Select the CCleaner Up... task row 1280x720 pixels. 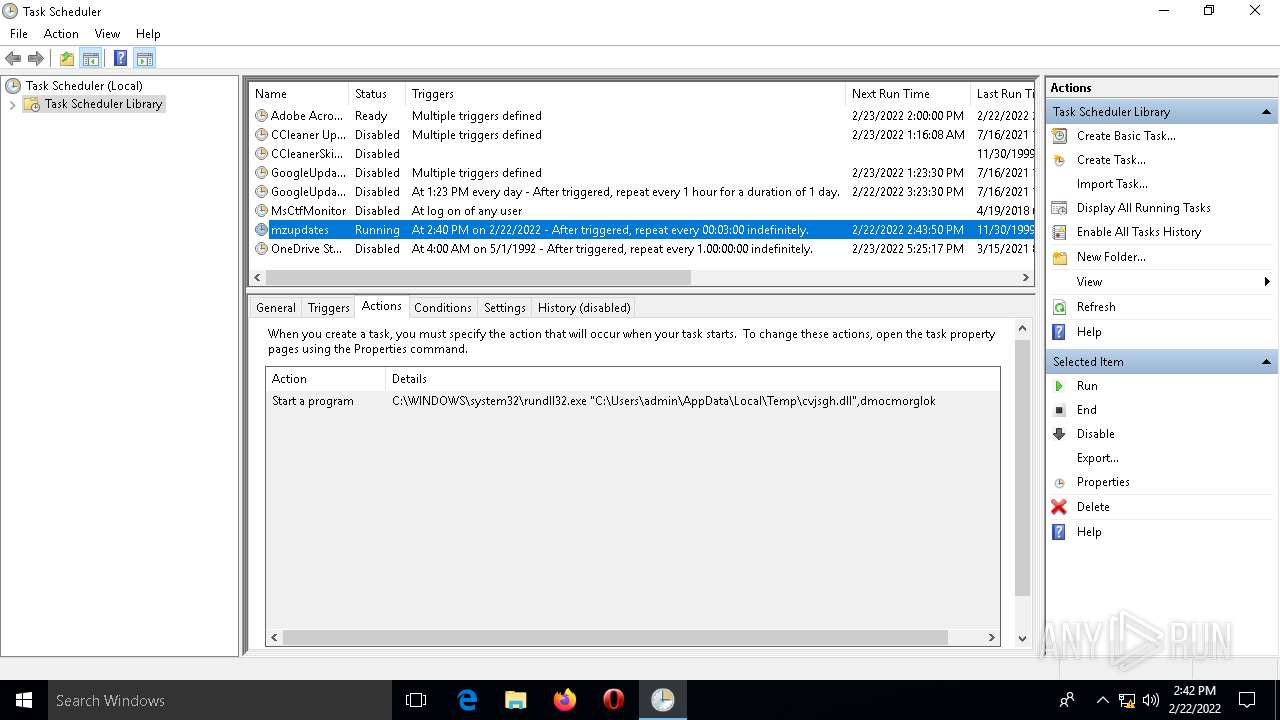tap(641, 135)
